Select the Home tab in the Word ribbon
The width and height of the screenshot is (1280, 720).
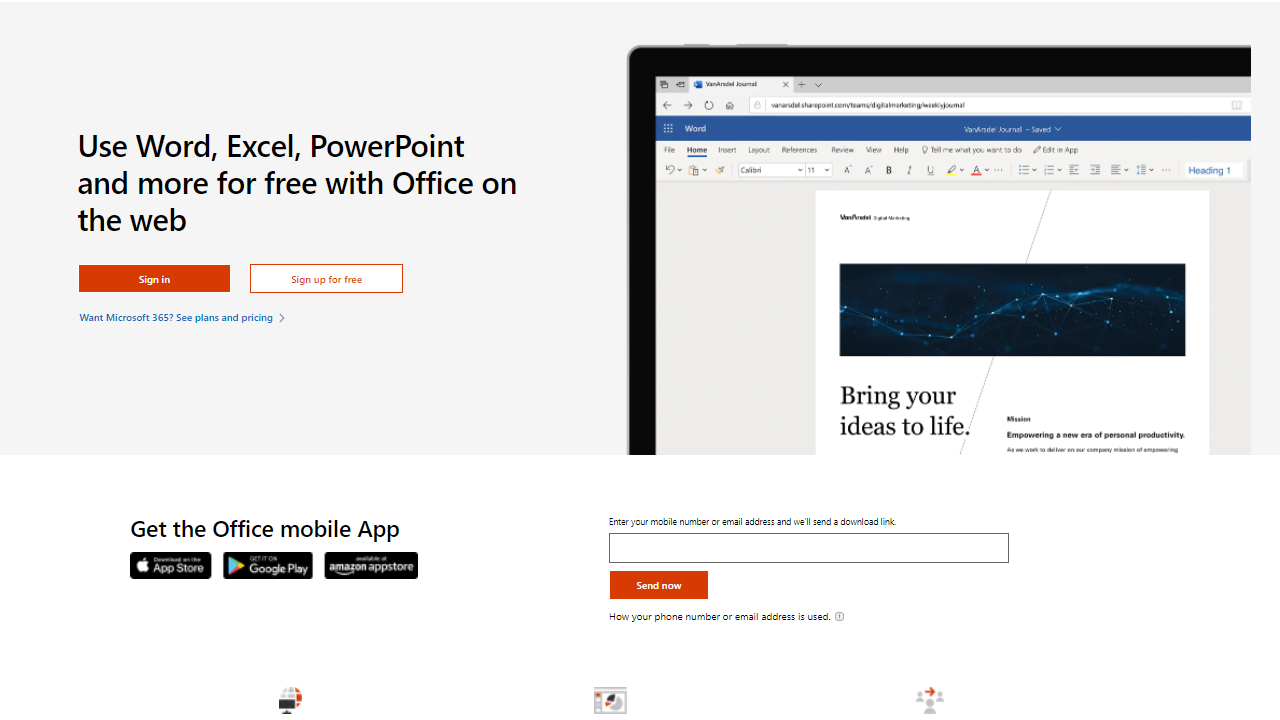coord(697,150)
